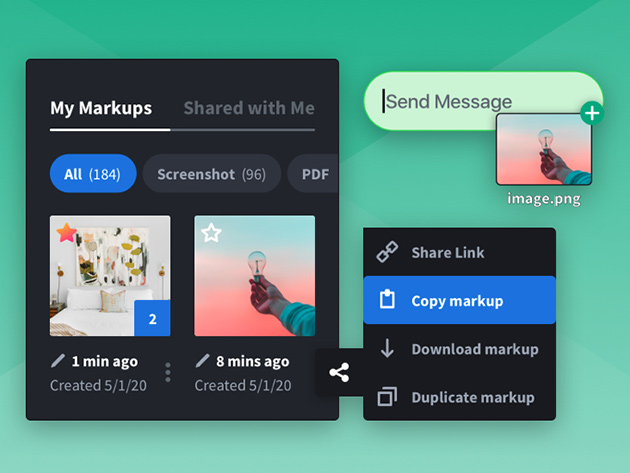Choose Copy markup from the menu
Screen dimensions: 630x473
460,300
